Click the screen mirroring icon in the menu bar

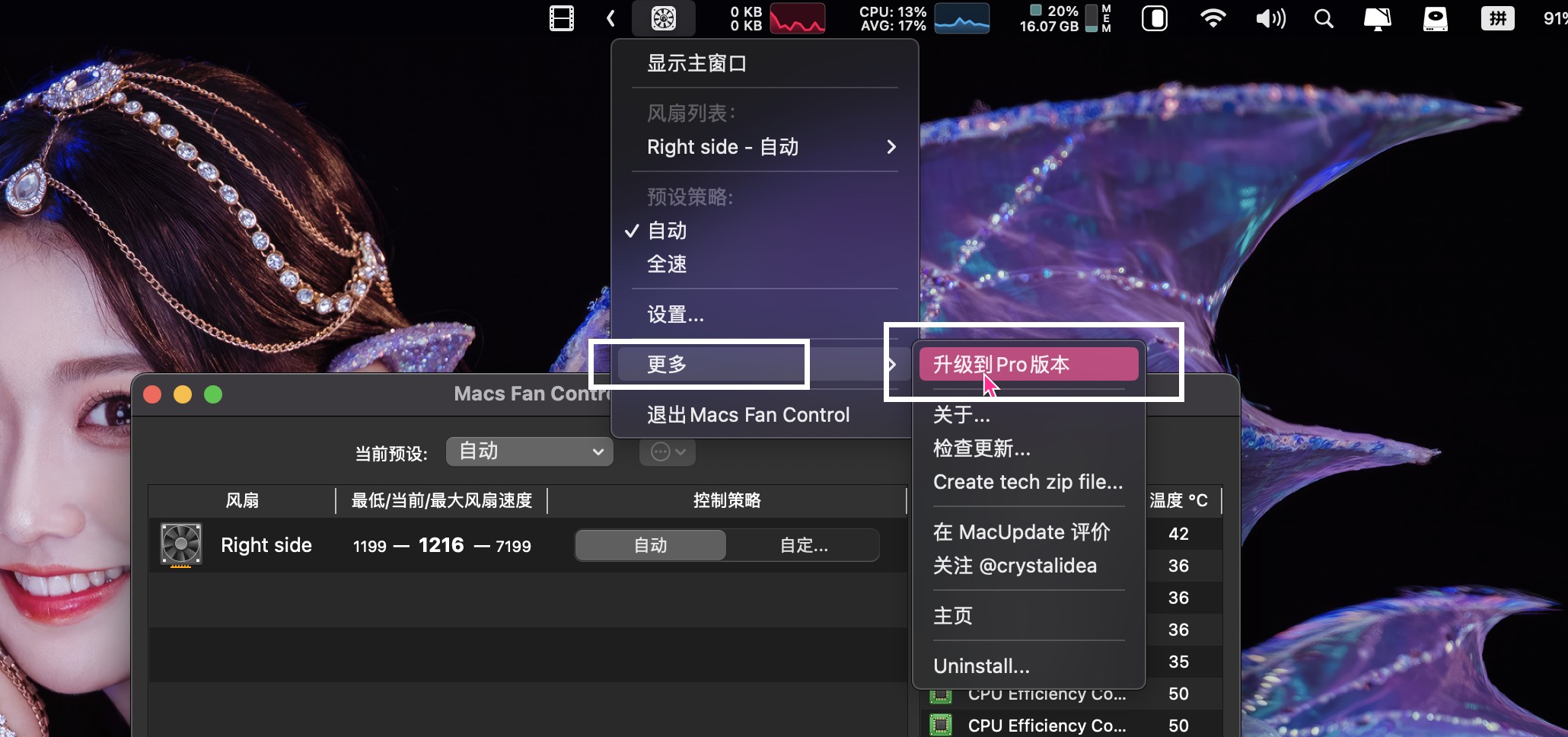(1378, 18)
